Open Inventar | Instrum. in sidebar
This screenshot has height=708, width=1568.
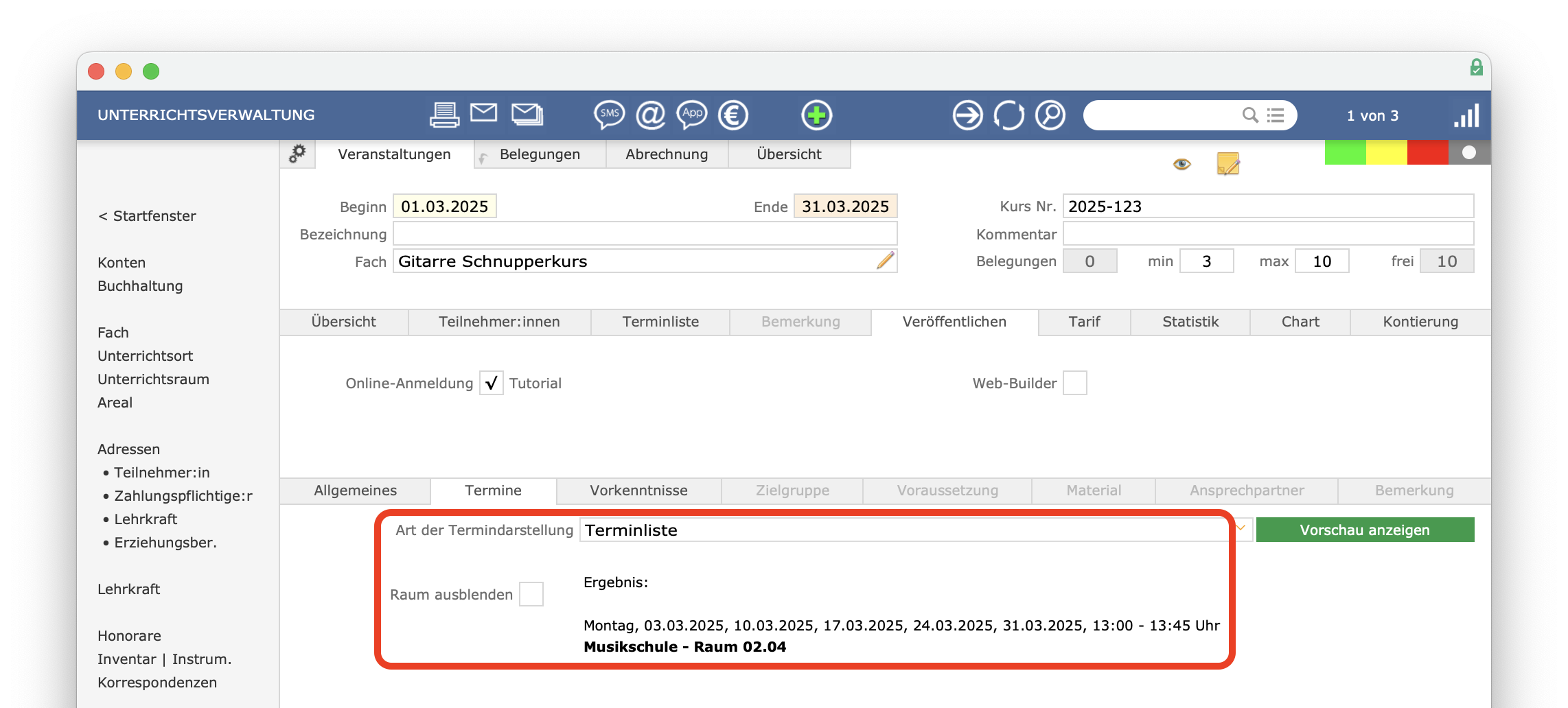[x=164, y=659]
